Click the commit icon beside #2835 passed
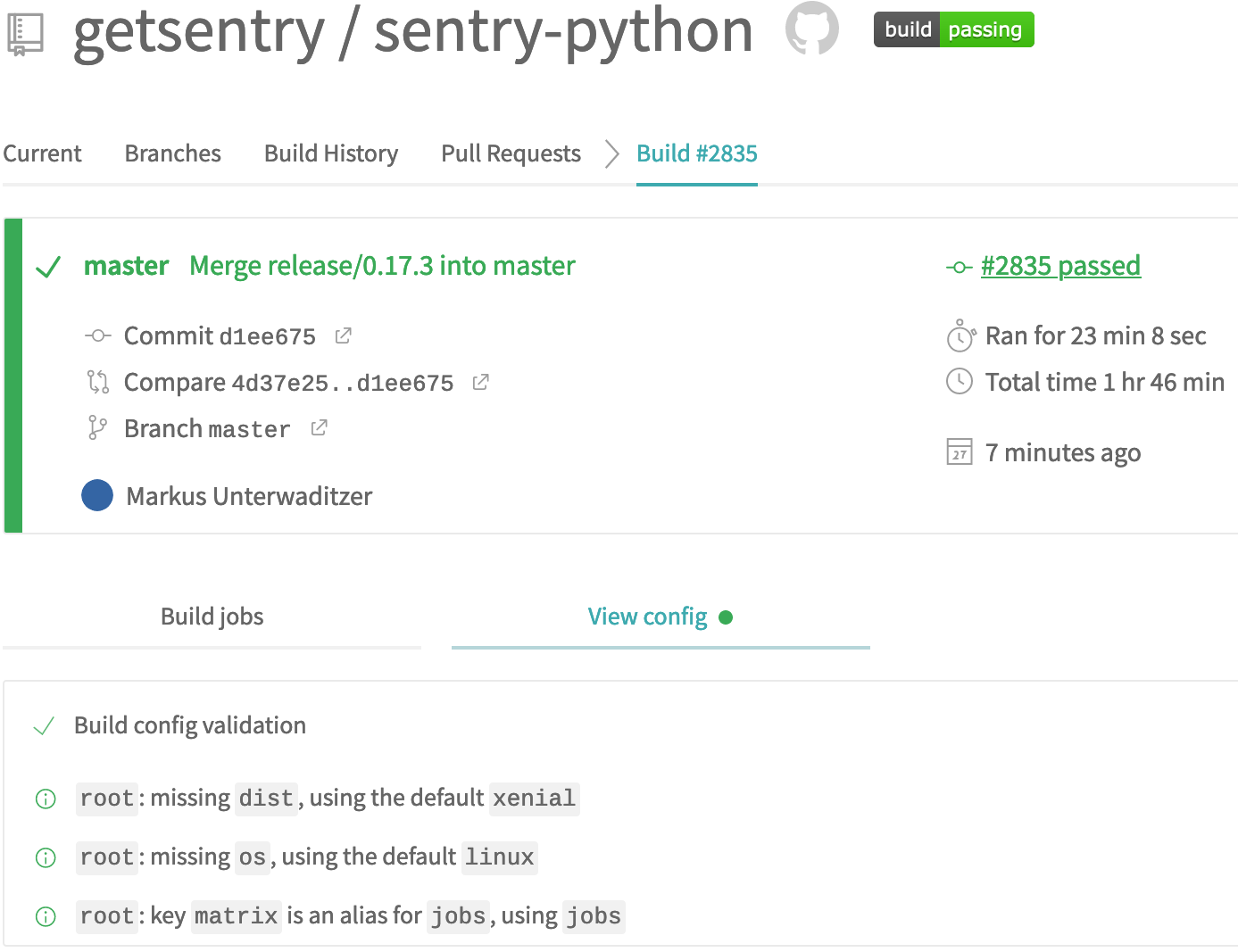Image resolution: width=1238 pixels, height=952 pixels. coord(960,267)
